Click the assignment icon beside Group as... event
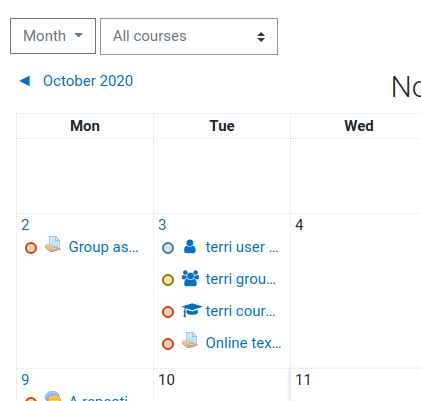This screenshot has width=421, height=401. point(53,244)
